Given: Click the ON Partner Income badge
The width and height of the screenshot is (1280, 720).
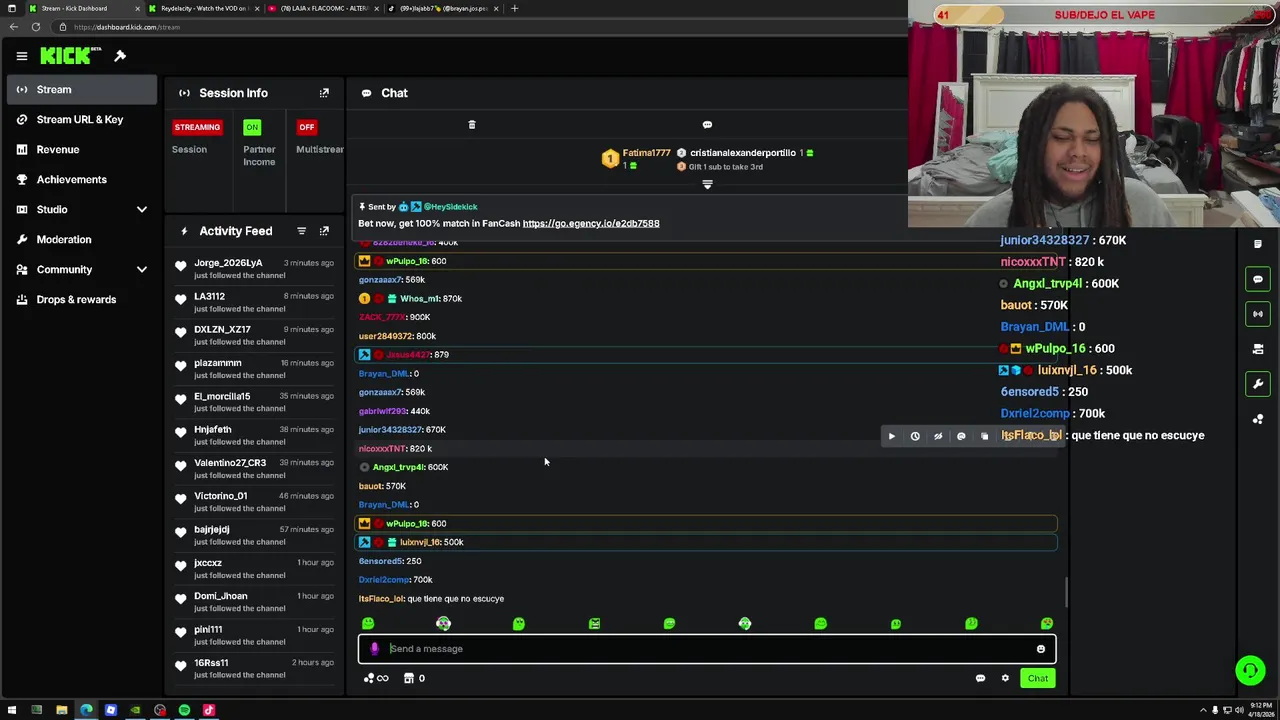Looking at the screenshot, I should point(252,127).
